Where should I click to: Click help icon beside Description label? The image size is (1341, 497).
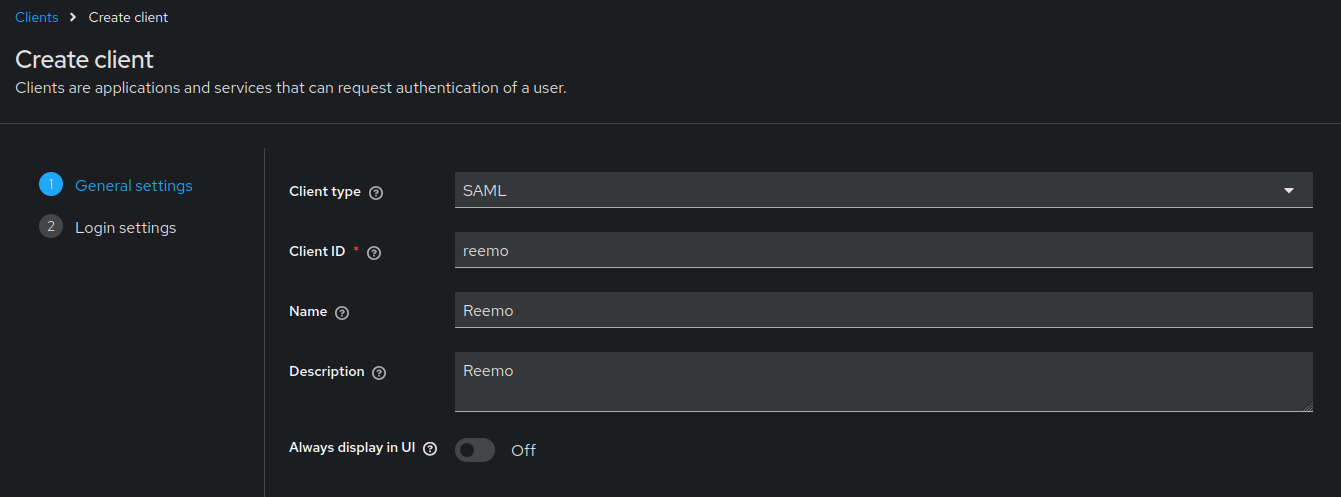pos(379,373)
